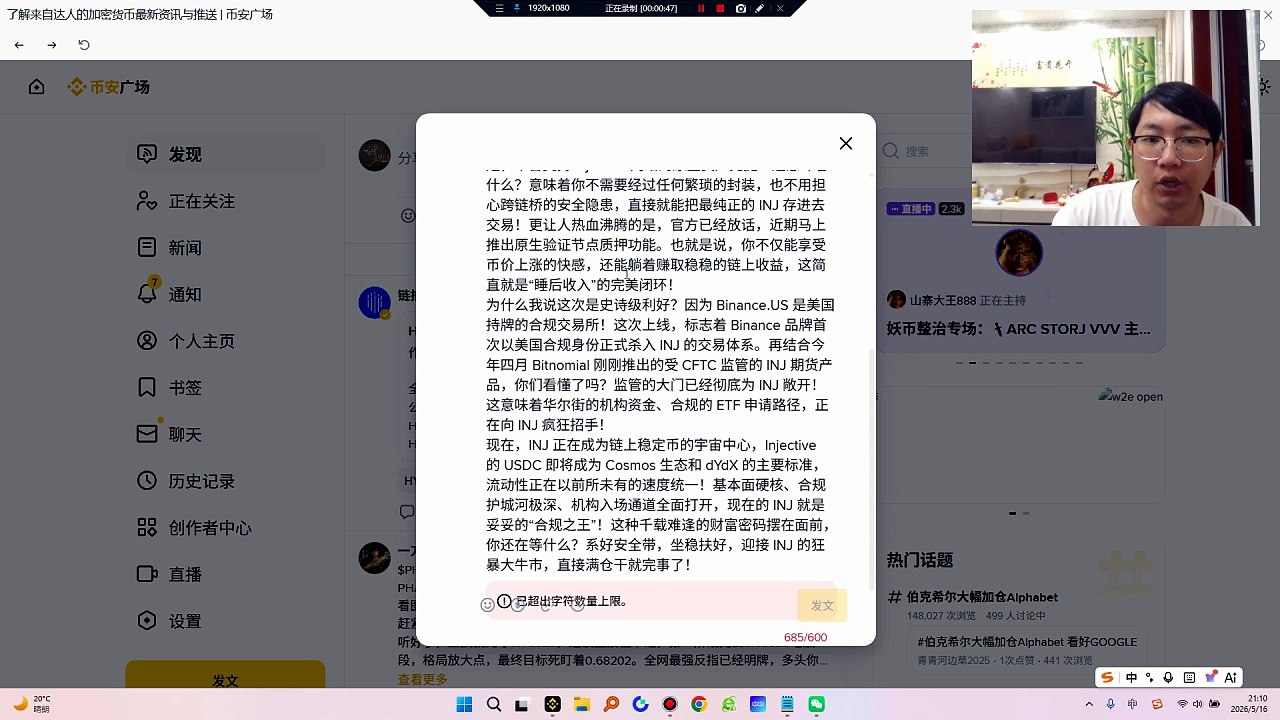The height and width of the screenshot is (720, 1280).
Task: Open the recorder pencil annotation tool
Action: pos(760,8)
